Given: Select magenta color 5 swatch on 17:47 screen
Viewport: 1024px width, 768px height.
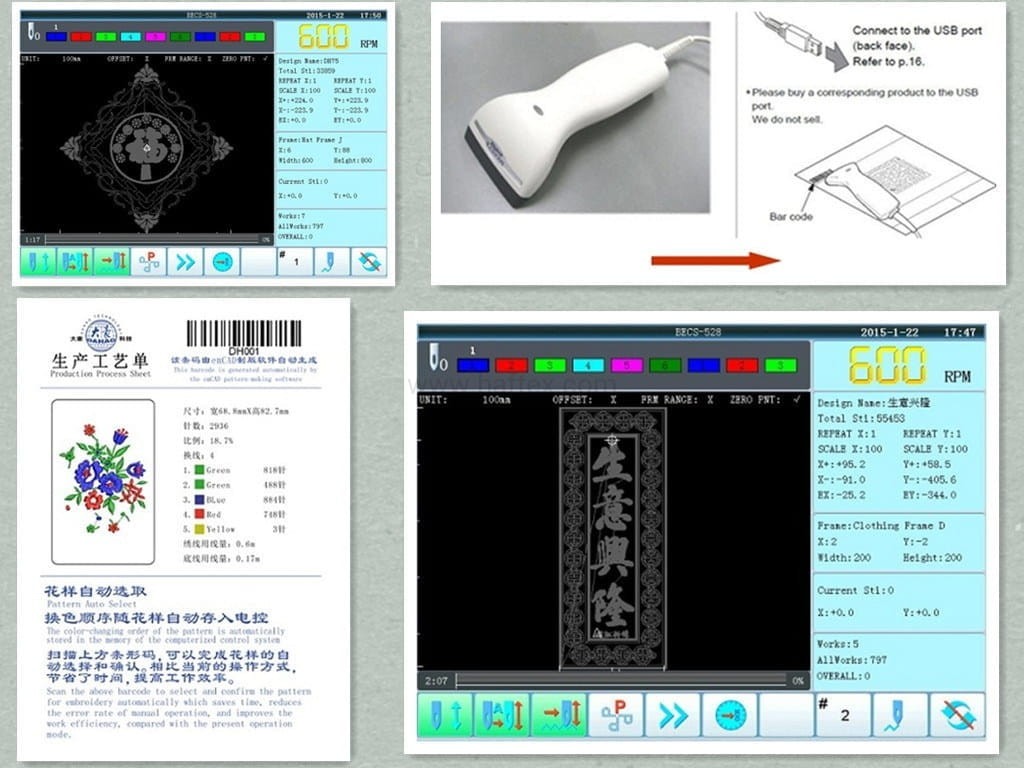Looking at the screenshot, I should pyautogui.click(x=626, y=365).
